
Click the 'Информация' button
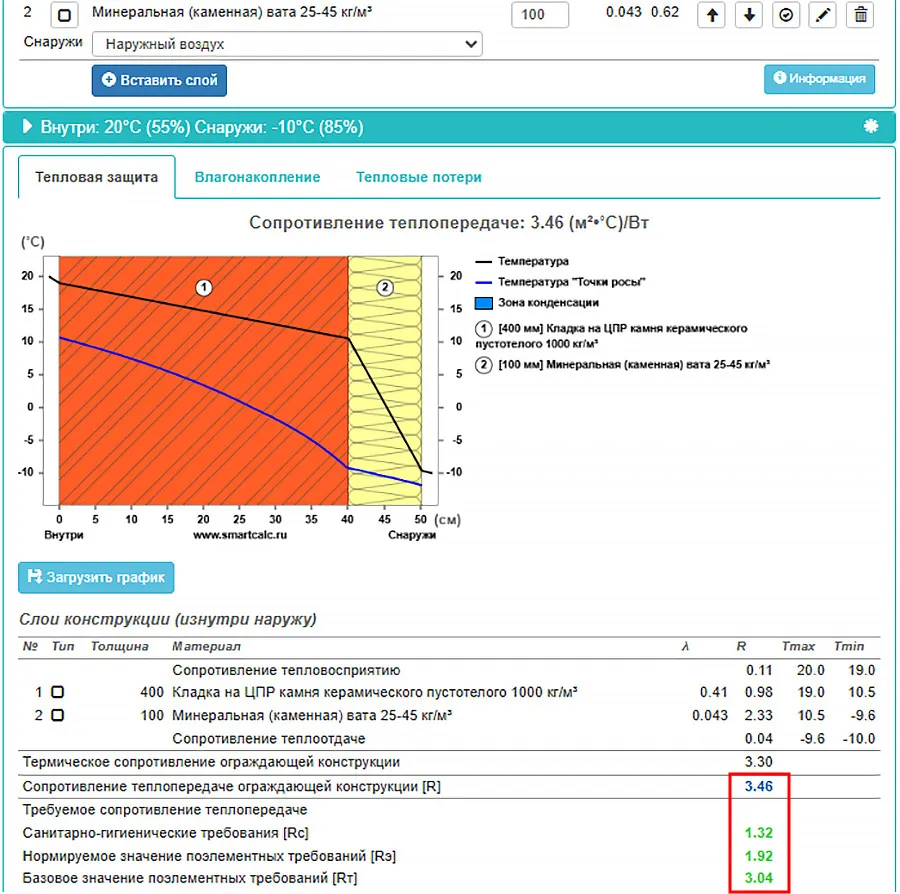pos(820,79)
